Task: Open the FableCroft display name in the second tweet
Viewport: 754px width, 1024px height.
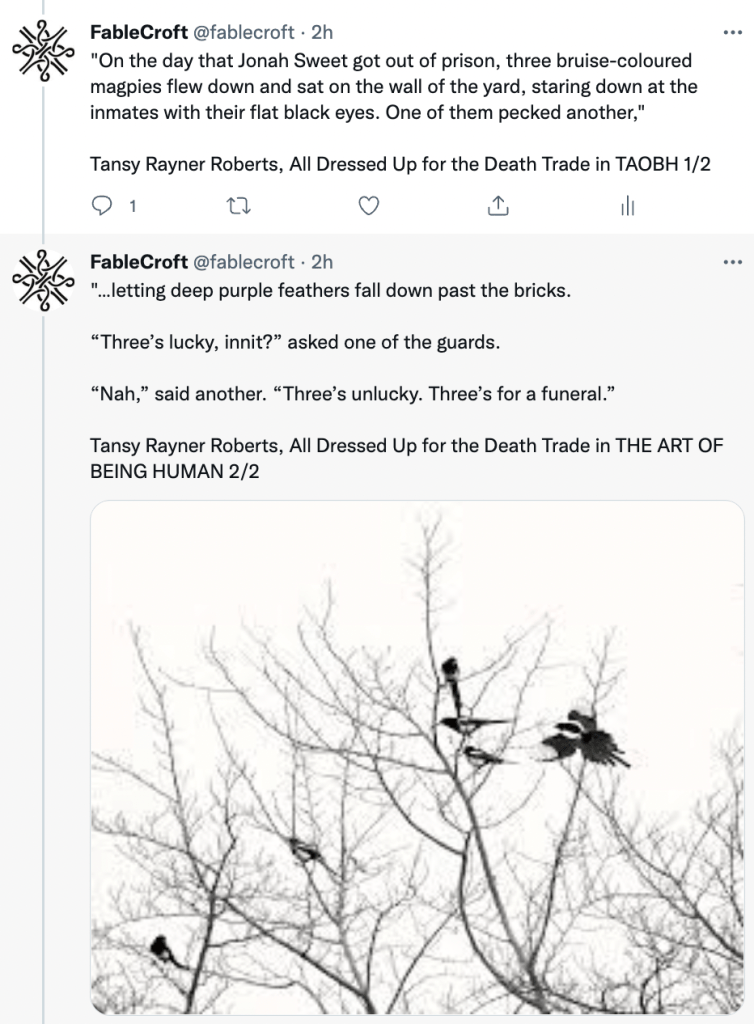Action: click(138, 262)
